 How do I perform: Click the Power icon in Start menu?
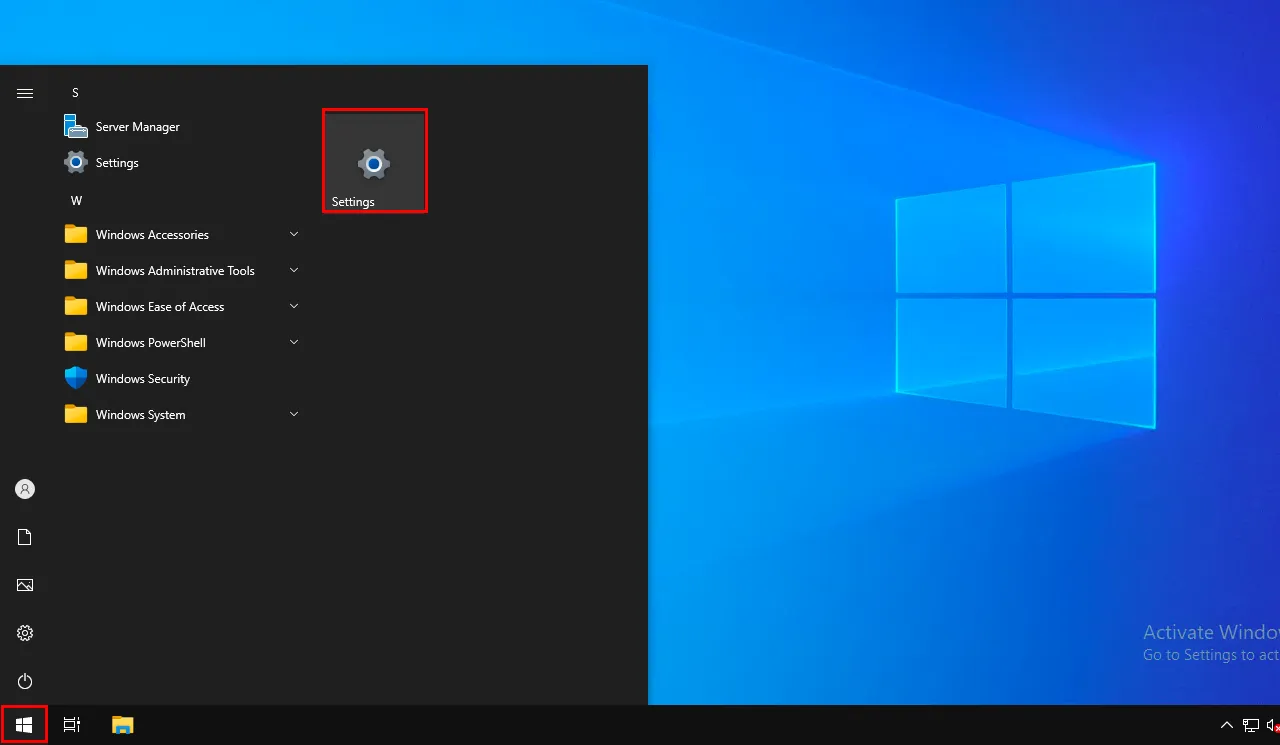coord(25,681)
